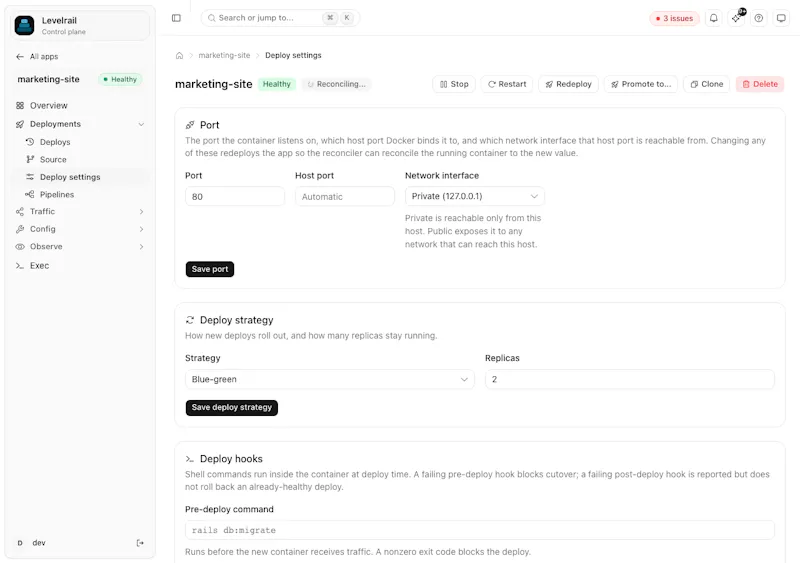
Task: Focus the Search or jump to field
Action: [280, 18]
